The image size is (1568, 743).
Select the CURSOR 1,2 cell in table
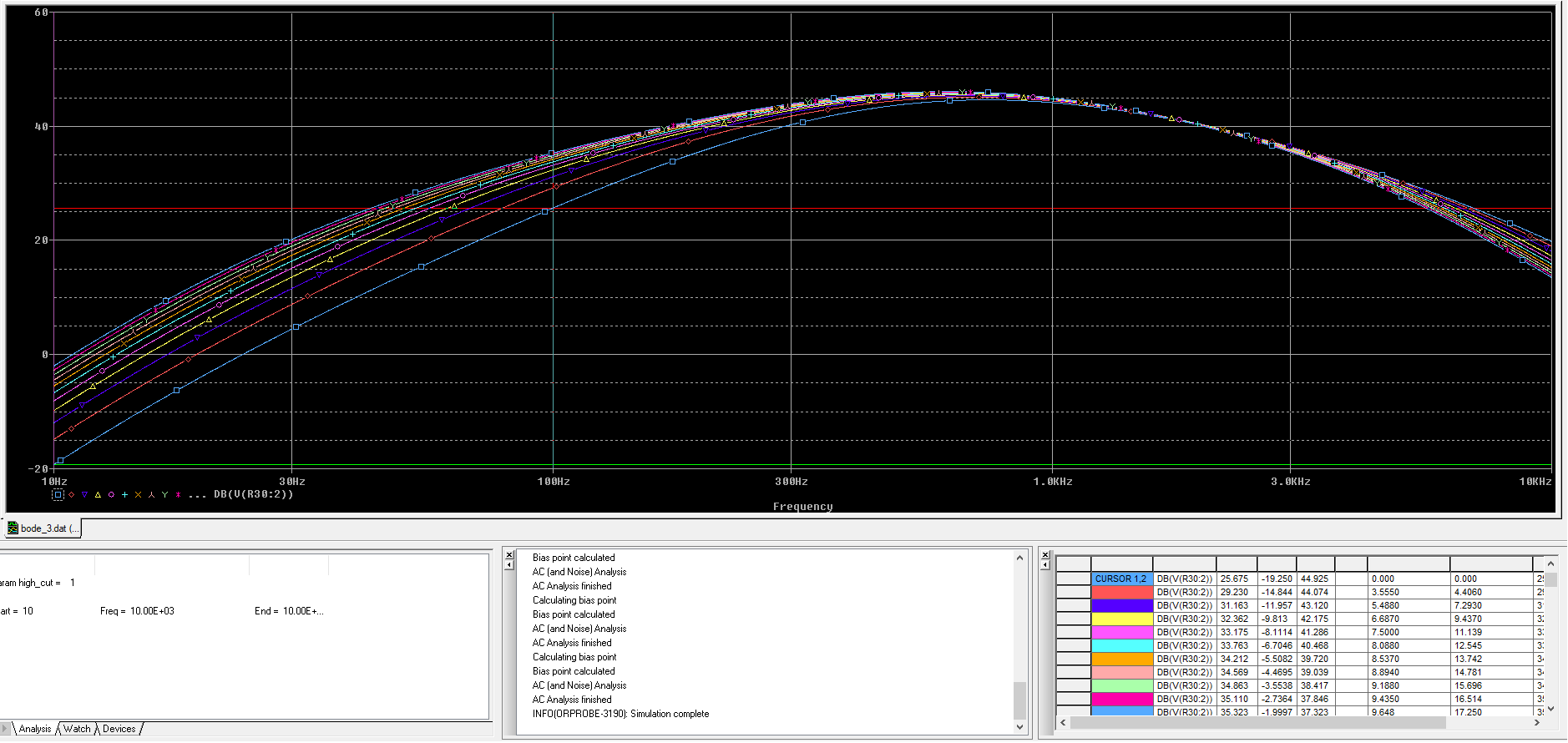pyautogui.click(x=1120, y=579)
